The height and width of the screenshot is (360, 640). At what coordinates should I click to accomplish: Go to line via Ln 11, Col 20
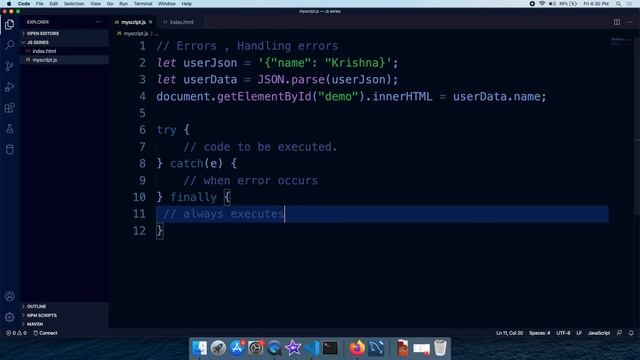[509, 333]
